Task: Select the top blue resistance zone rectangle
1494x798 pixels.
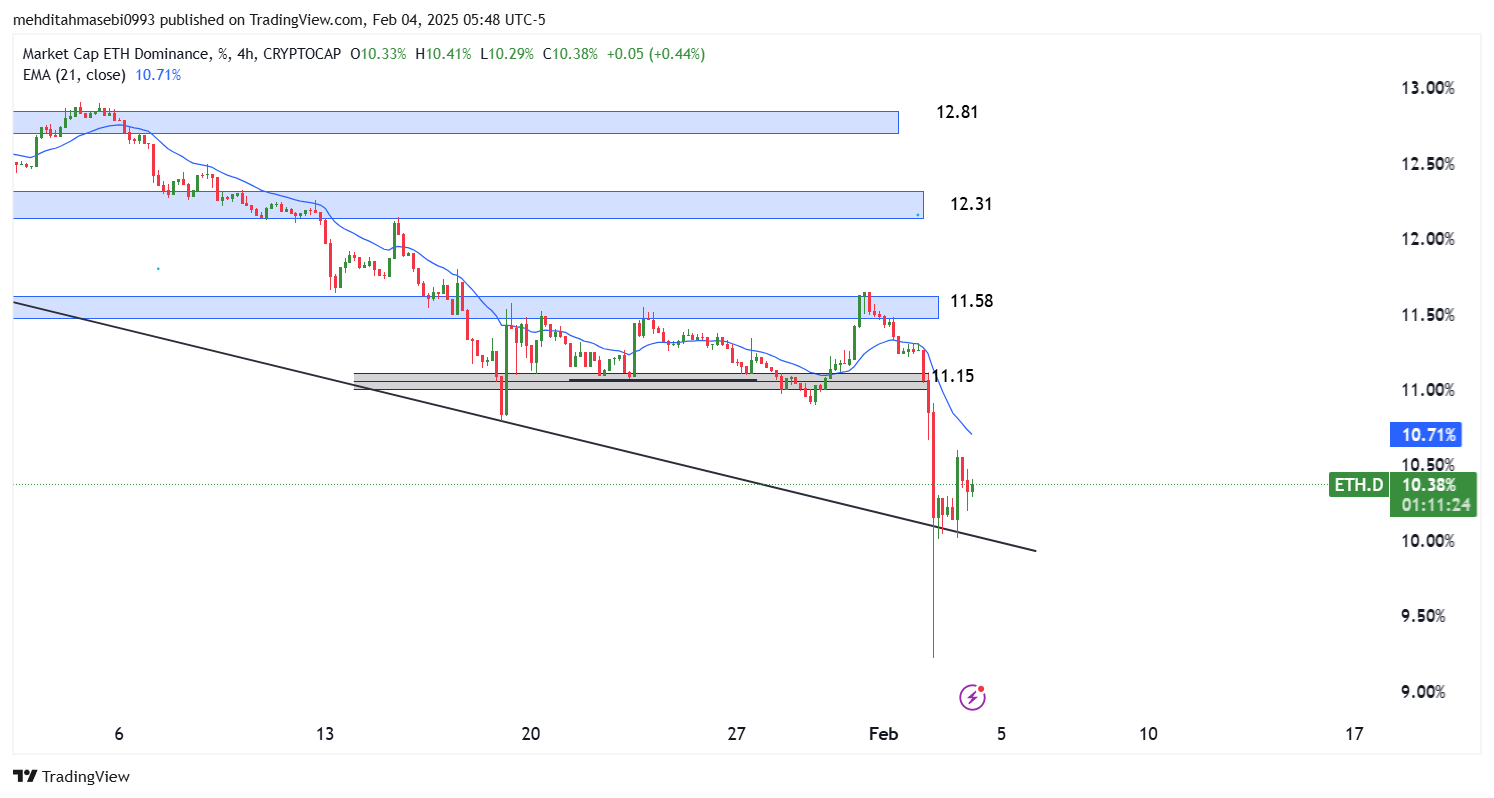Action: coord(456,122)
